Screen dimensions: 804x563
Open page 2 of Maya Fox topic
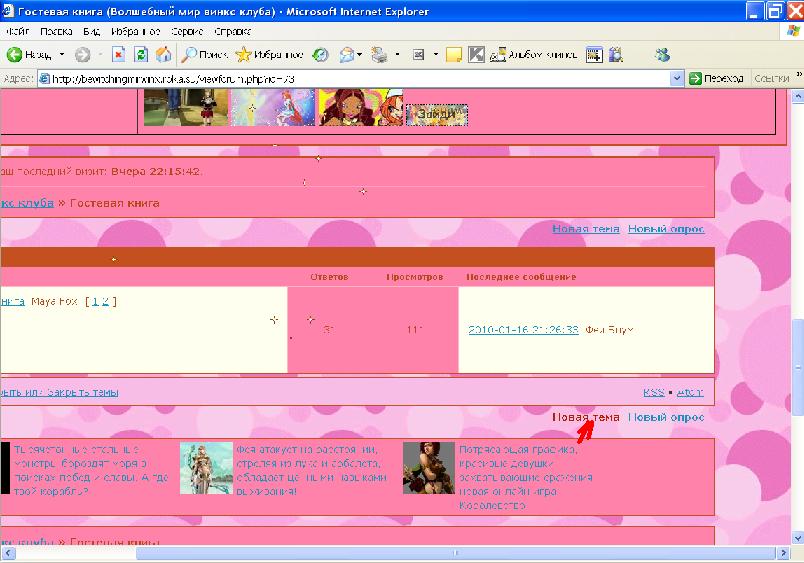[x=105, y=301]
